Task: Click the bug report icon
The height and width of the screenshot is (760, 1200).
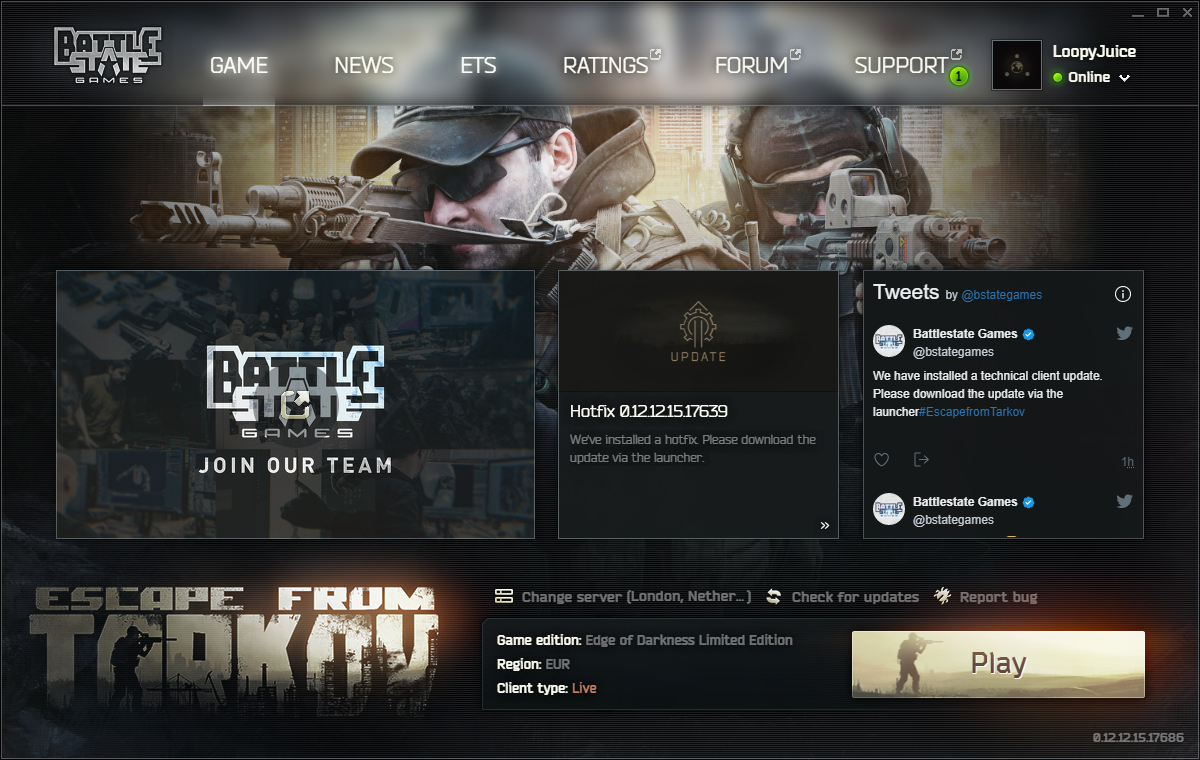Action: tap(942, 596)
